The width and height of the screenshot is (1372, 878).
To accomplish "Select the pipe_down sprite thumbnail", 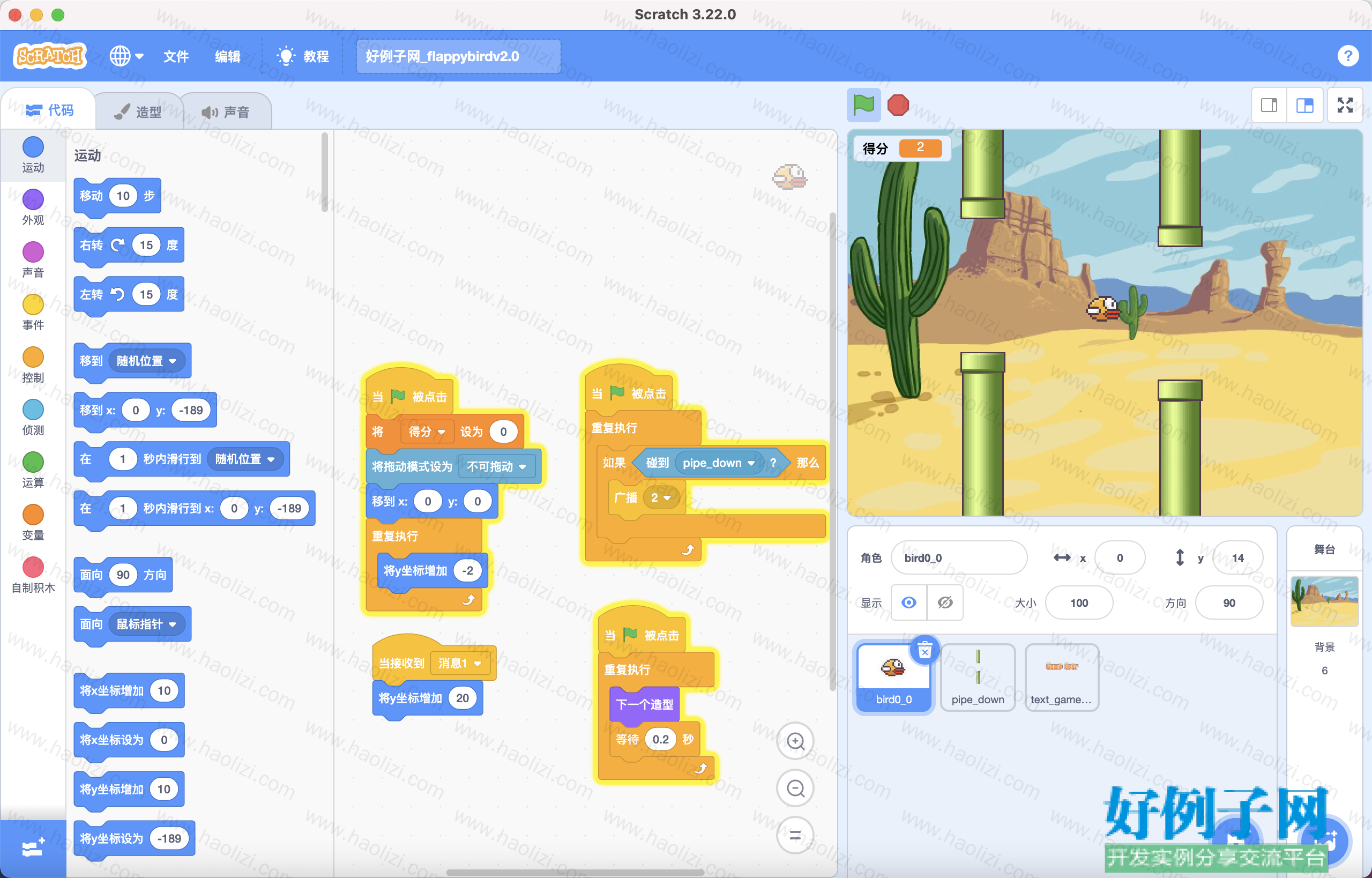I will click(978, 678).
